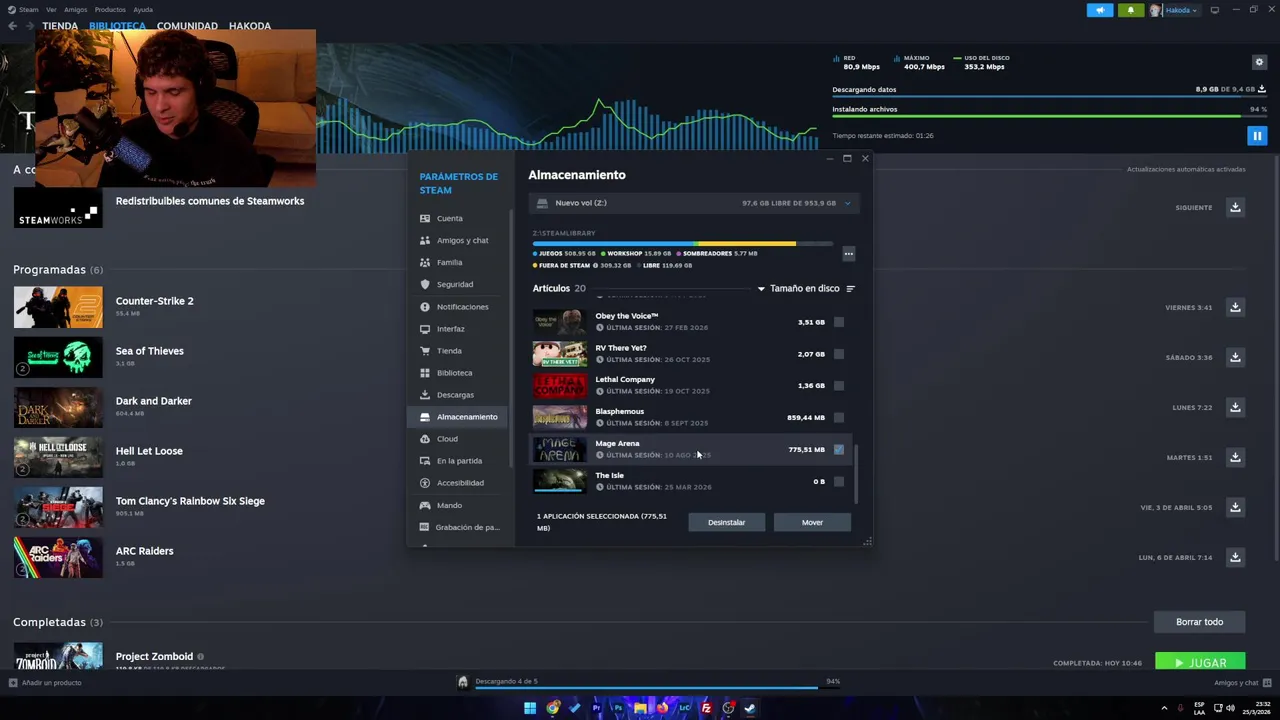Click the Z: drive storage usage bar
Screen dimensions: 1280x720
682,243
